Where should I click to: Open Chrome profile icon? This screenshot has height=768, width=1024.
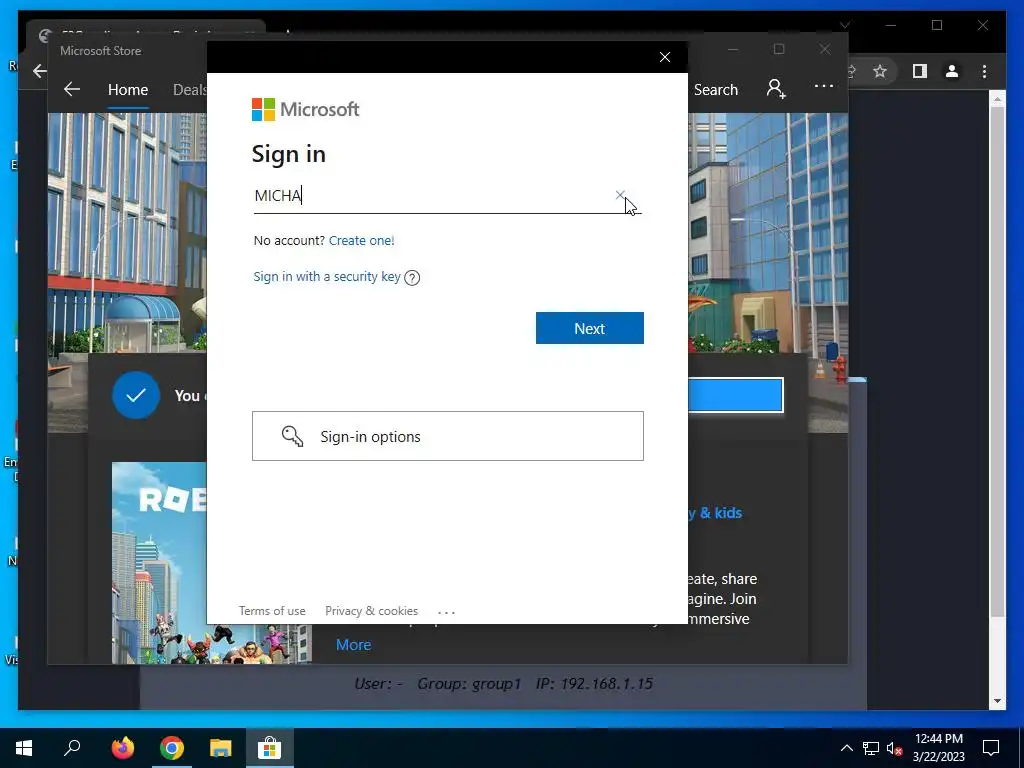[x=952, y=71]
